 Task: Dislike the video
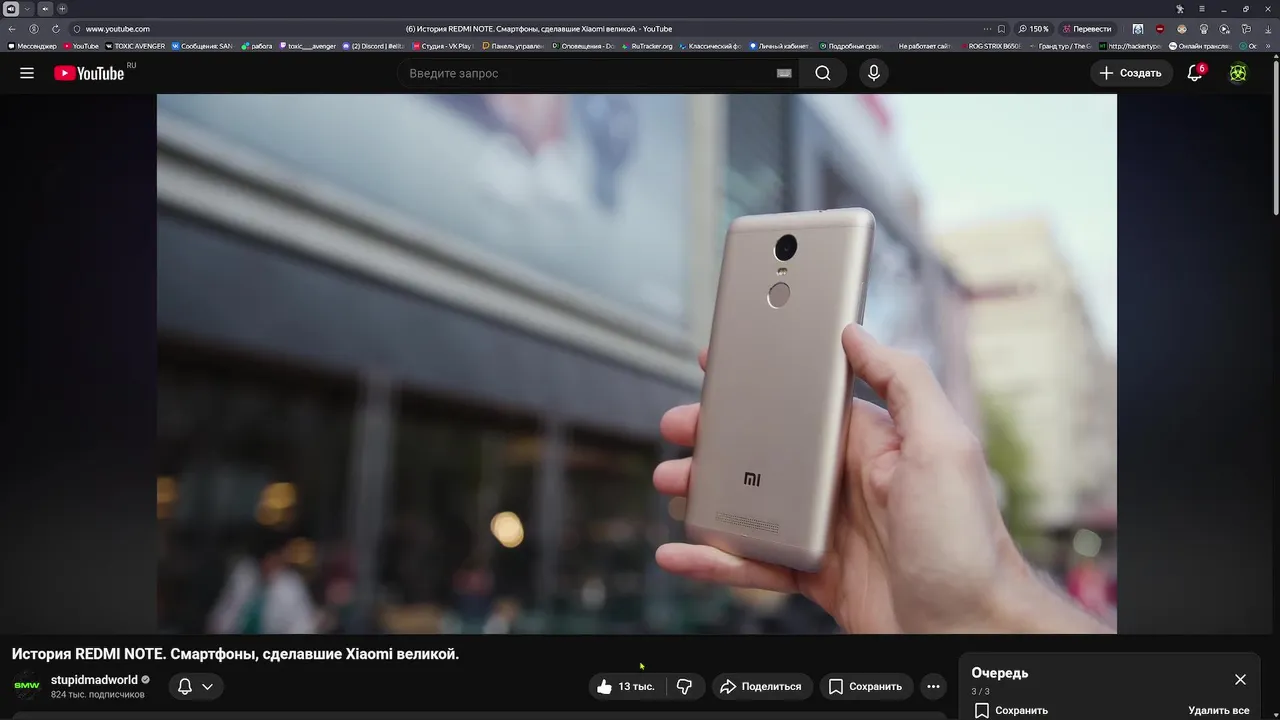tap(685, 687)
